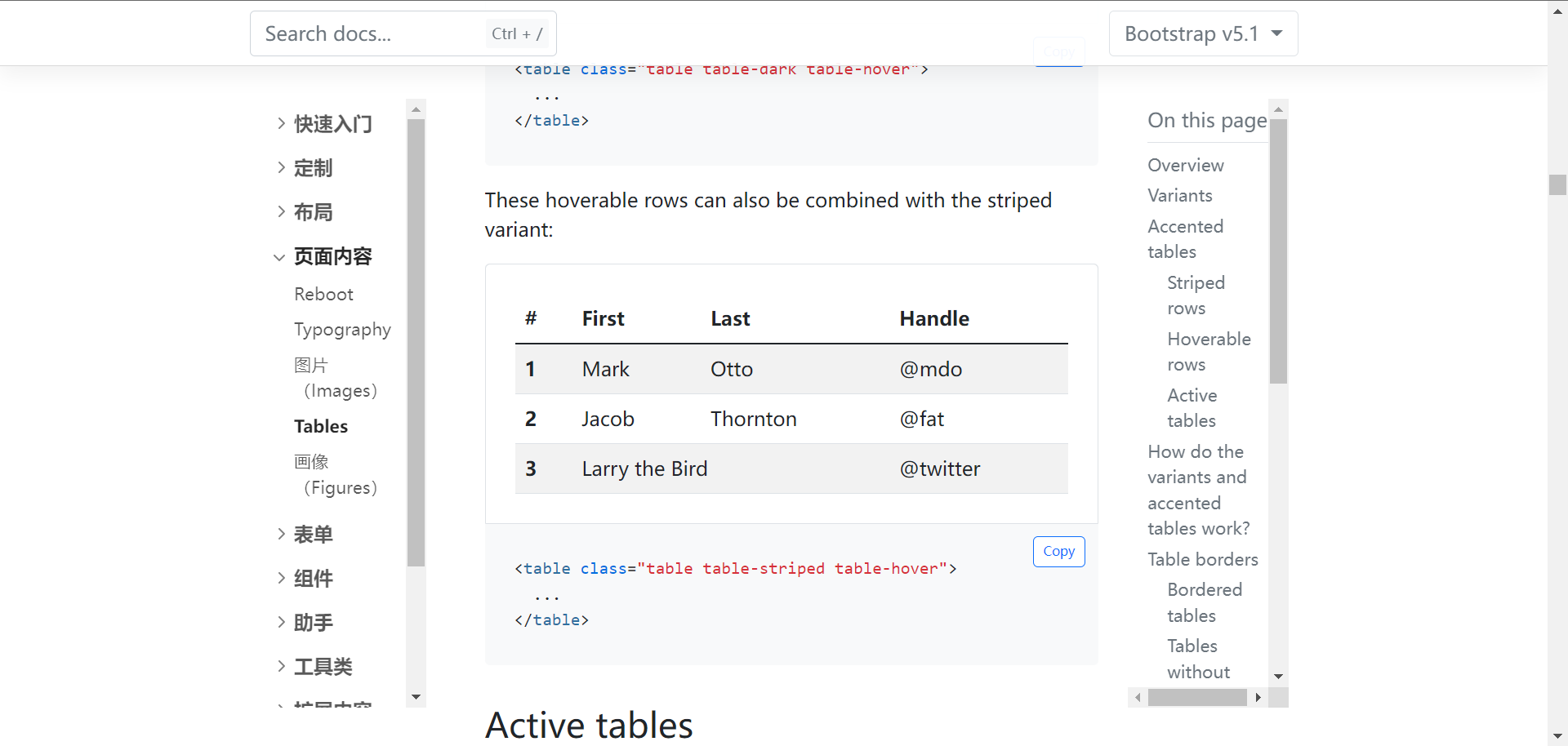Open the 画像 (Figures) page

336,474
